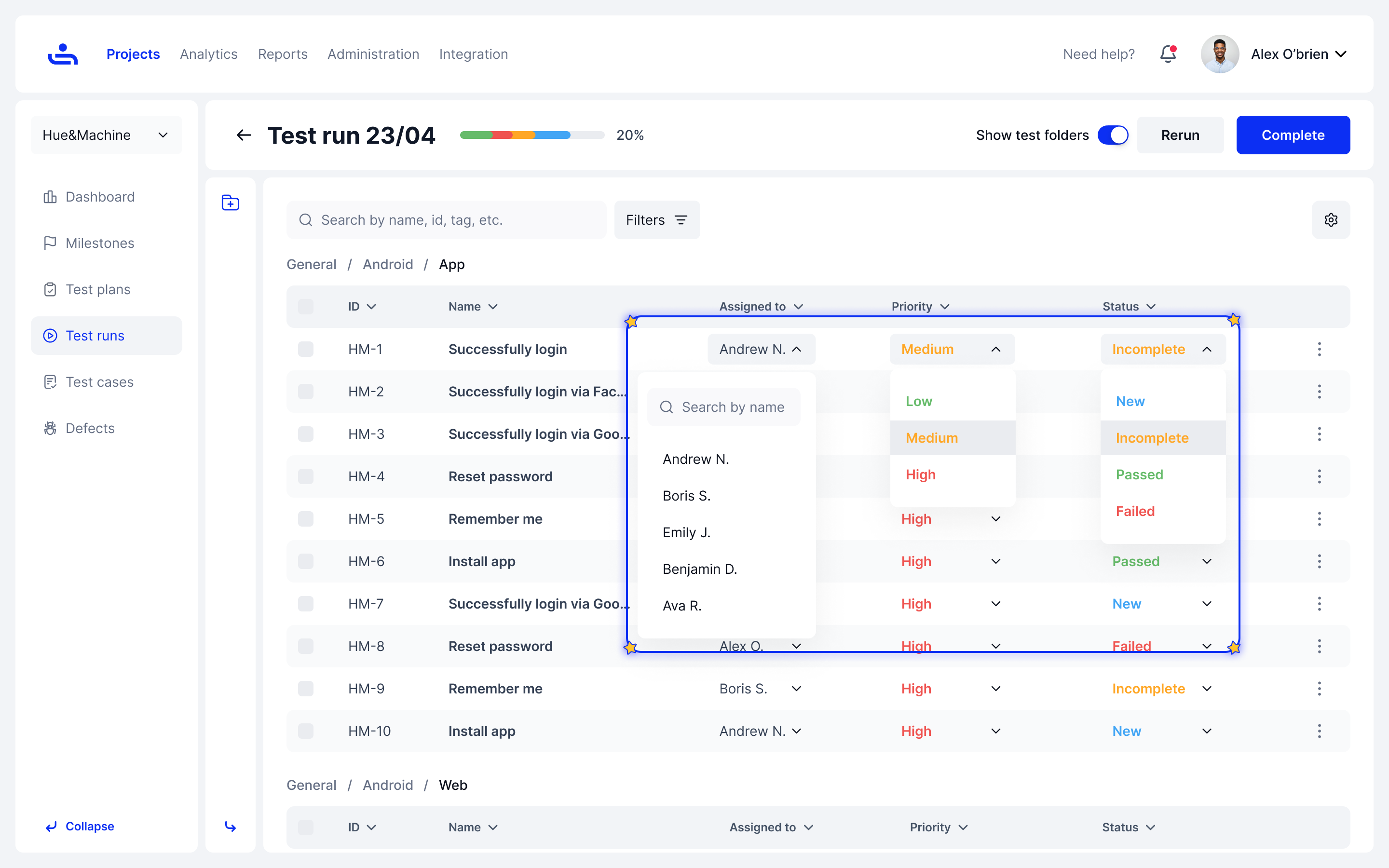Click the add folder icon
1389x868 pixels.
230,203
